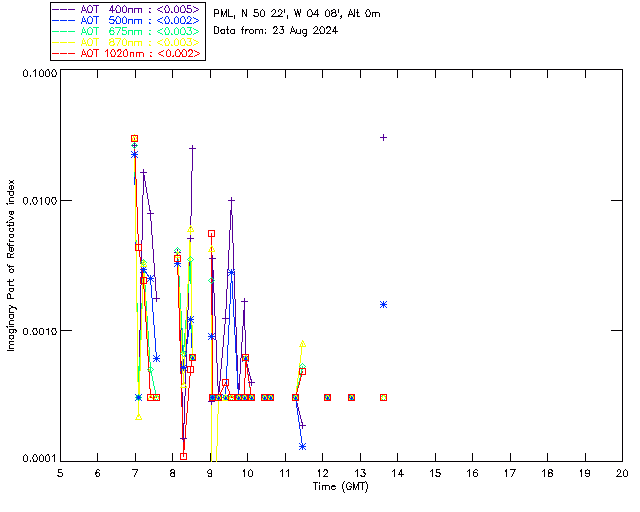The width and height of the screenshot is (640, 512).
Task: Click the 'Imaginary Part of Refractive index' axis label
Action: (11, 265)
